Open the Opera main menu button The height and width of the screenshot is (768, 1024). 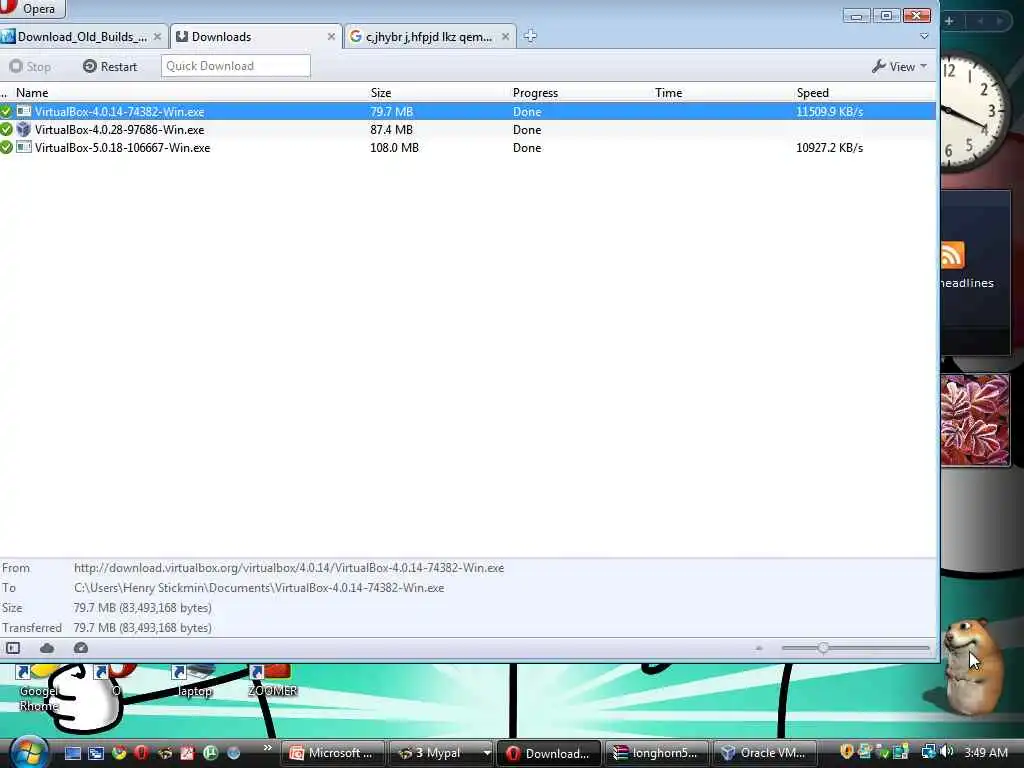click(31, 8)
